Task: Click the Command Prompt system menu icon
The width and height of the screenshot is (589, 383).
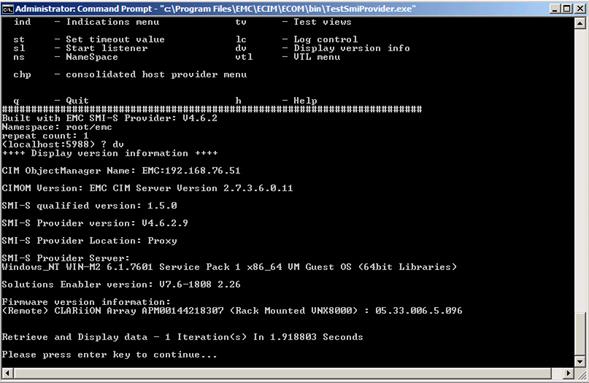Action: pos(8,8)
